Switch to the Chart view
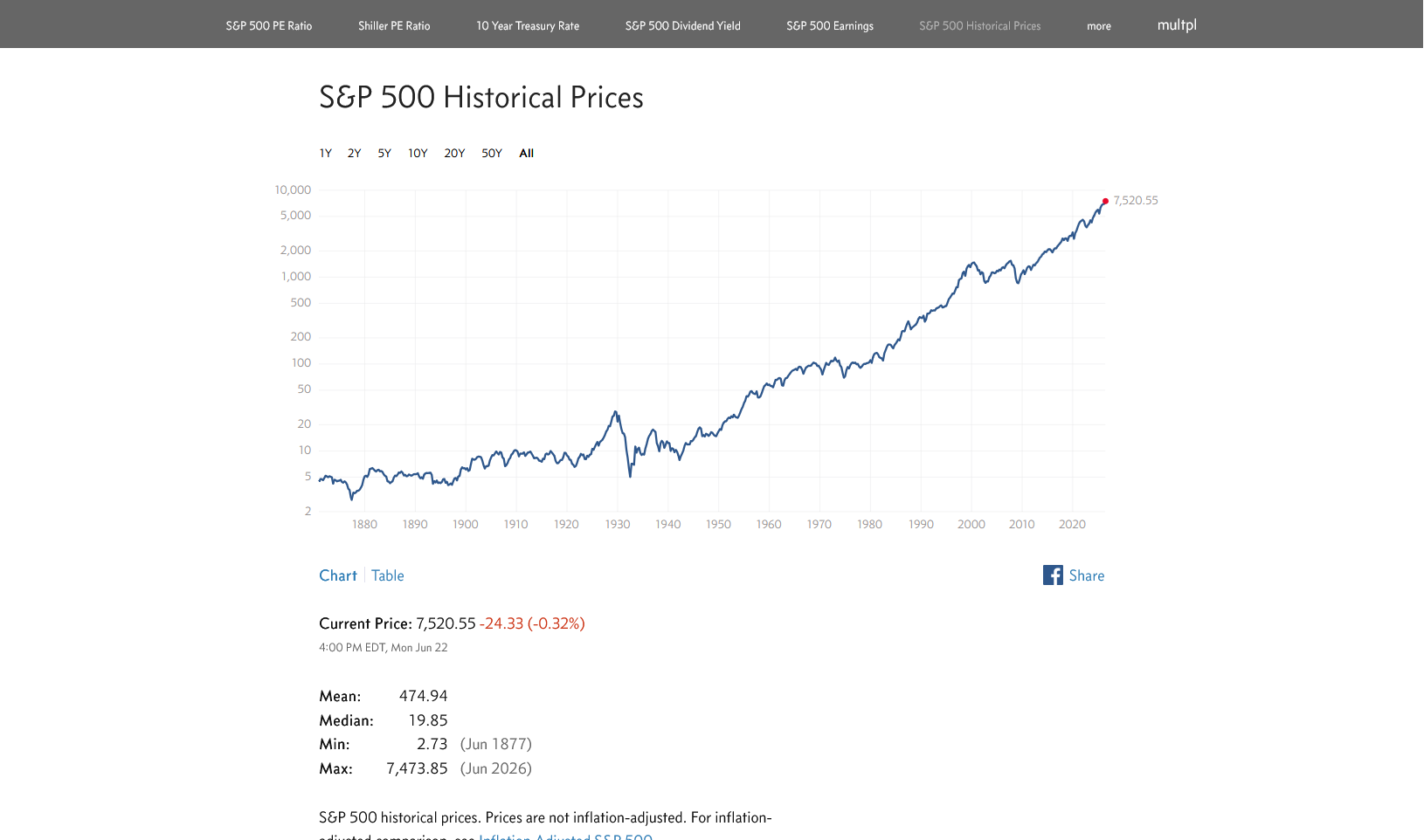Image resolution: width=1424 pixels, height=840 pixels. [x=338, y=575]
